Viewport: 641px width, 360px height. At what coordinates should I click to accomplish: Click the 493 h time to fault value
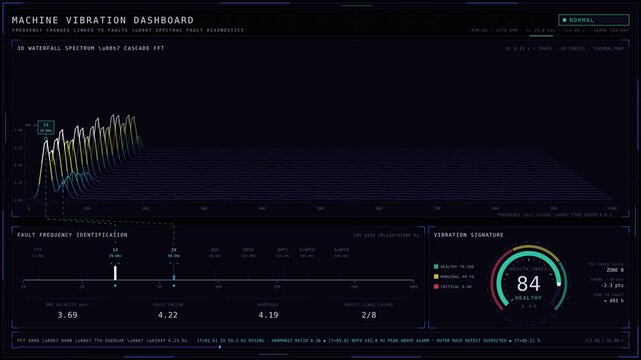coord(614,300)
